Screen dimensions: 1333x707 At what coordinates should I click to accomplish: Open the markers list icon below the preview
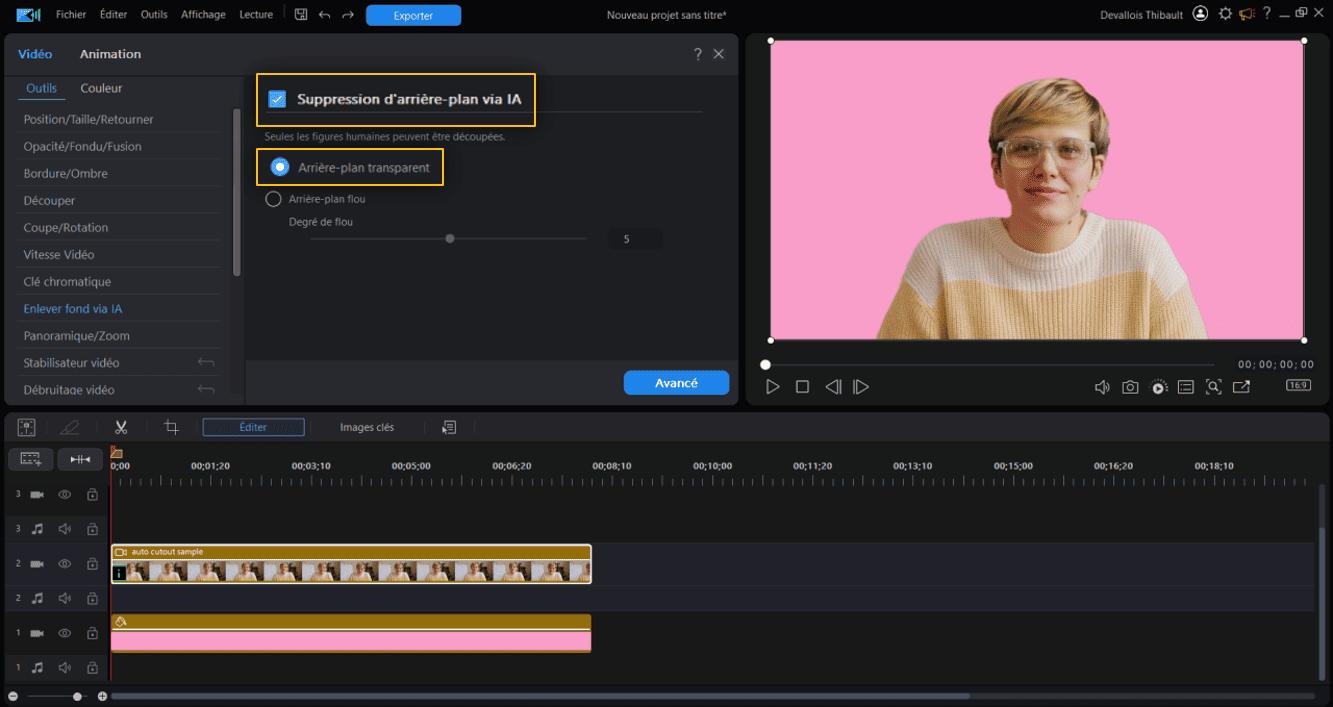pyautogui.click(x=1187, y=386)
